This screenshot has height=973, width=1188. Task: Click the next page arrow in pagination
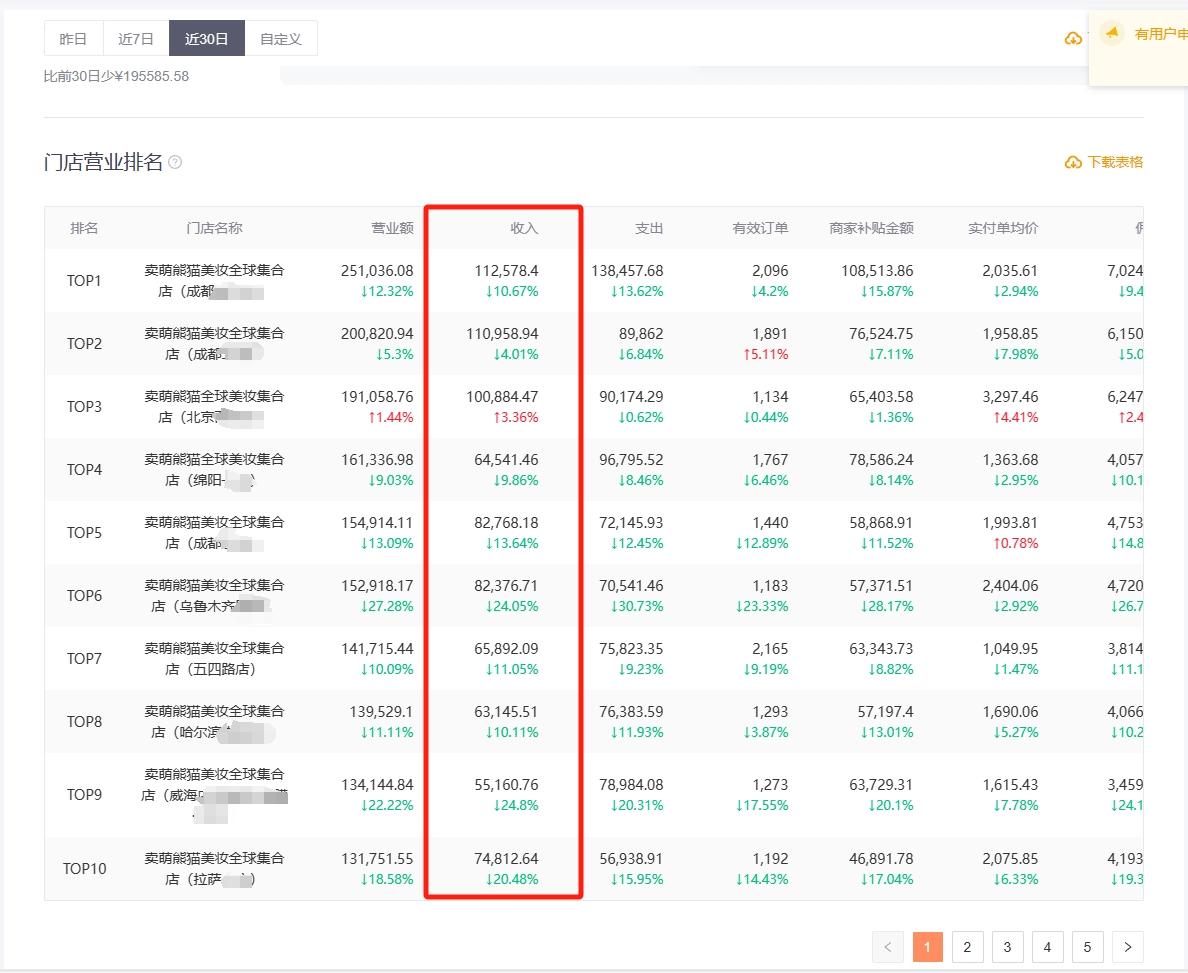(x=1127, y=947)
